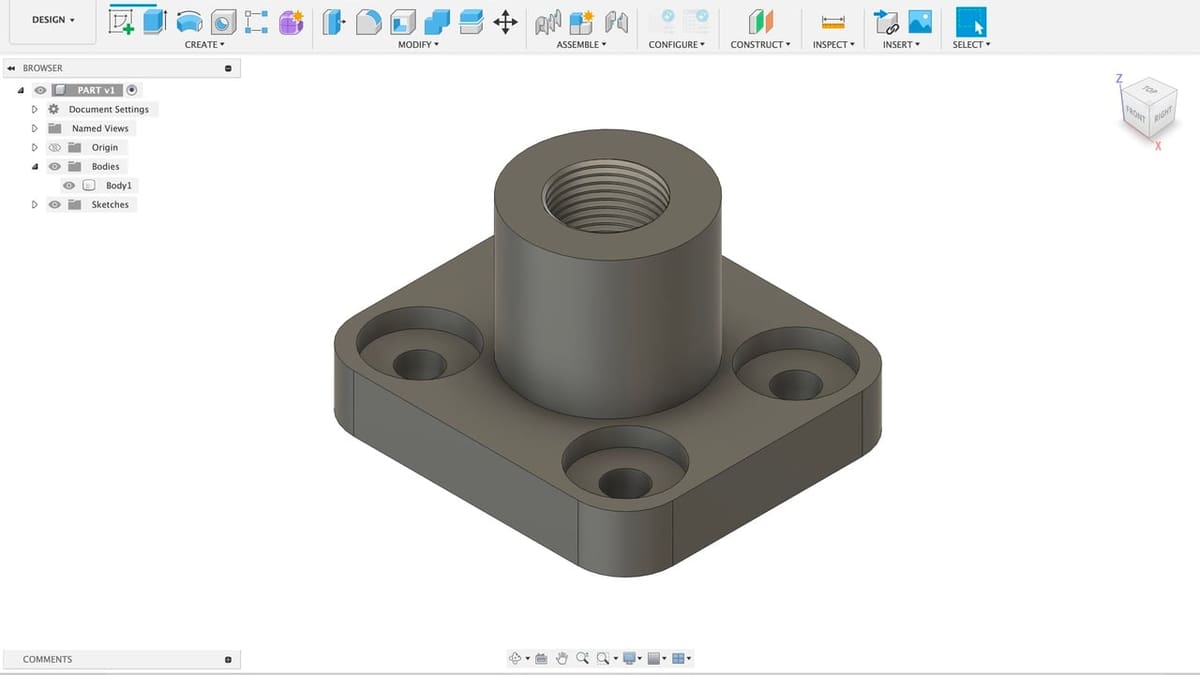Show the Origin folder via eye icon

55,148
